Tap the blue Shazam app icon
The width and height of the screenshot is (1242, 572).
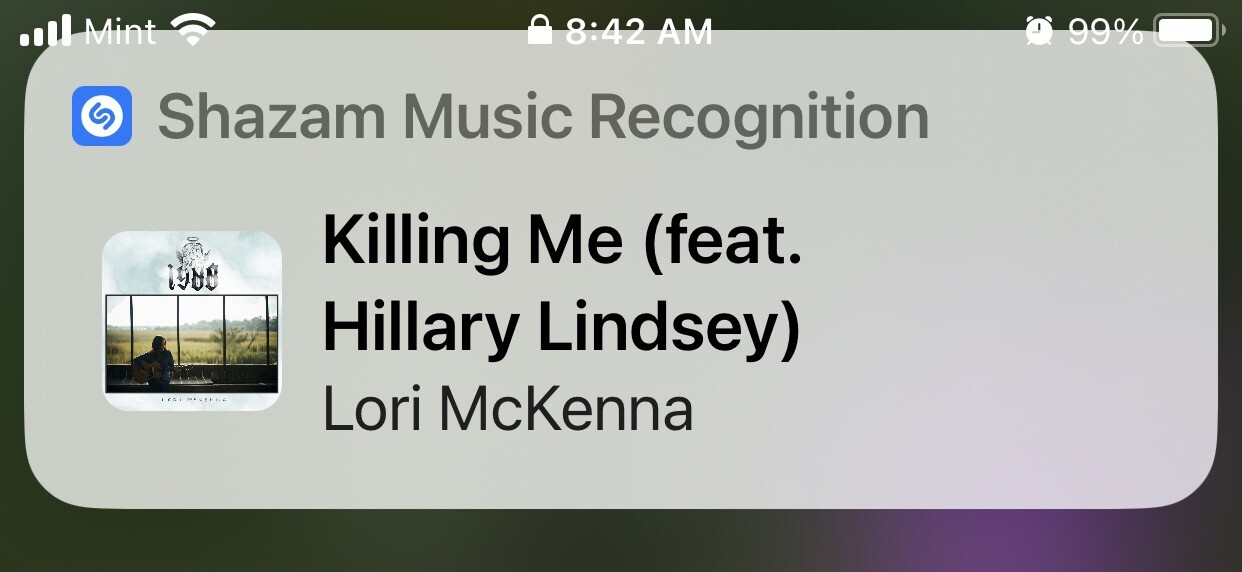point(102,116)
